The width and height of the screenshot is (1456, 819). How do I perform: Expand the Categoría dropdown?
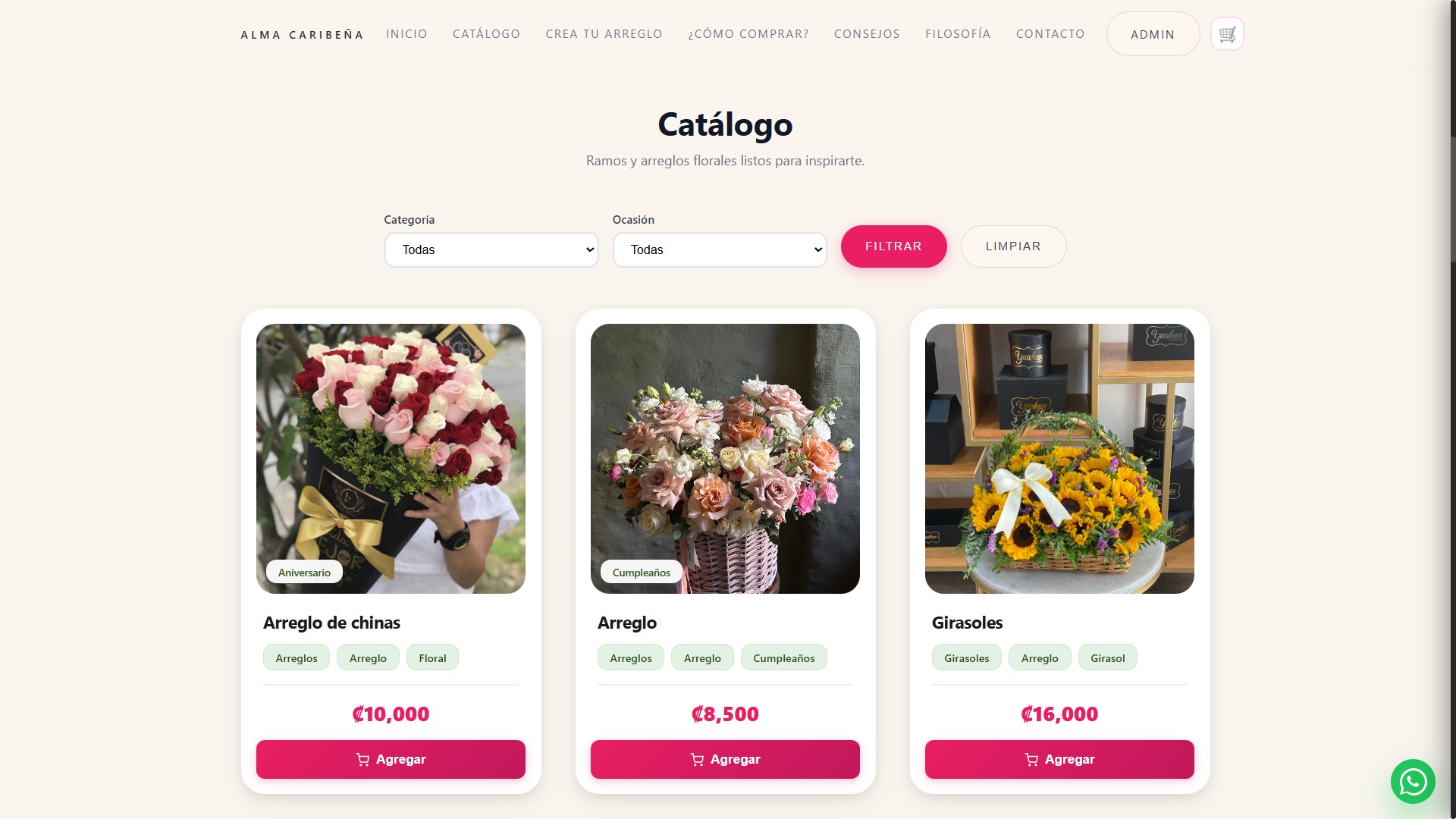pyautogui.click(x=491, y=249)
